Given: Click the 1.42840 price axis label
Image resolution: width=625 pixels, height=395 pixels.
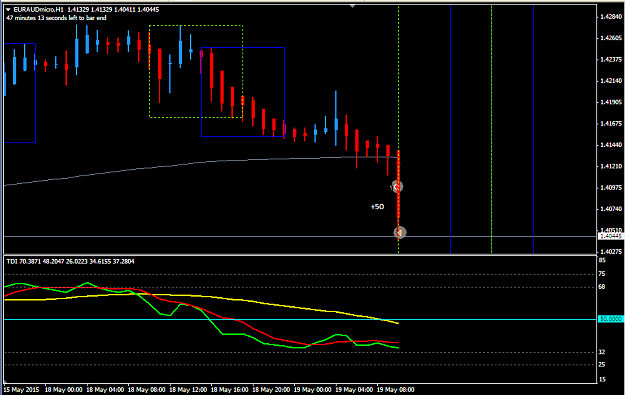Looking at the screenshot, I should click(611, 17).
